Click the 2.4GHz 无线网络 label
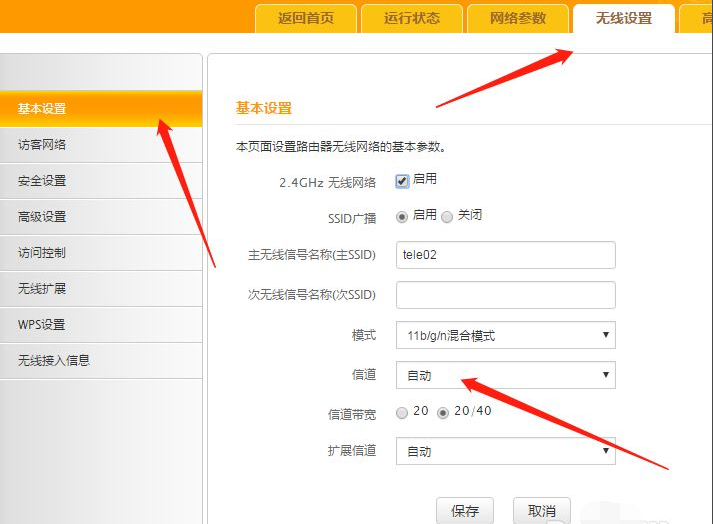The width and height of the screenshot is (713, 524). (327, 182)
